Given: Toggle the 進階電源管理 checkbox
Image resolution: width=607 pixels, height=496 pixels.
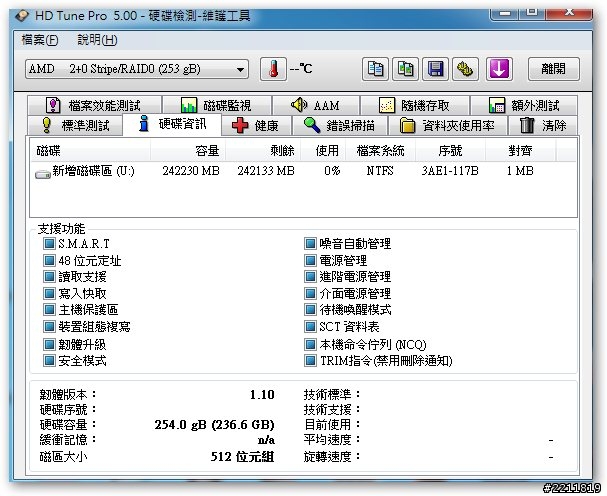Looking at the screenshot, I should 310,276.
